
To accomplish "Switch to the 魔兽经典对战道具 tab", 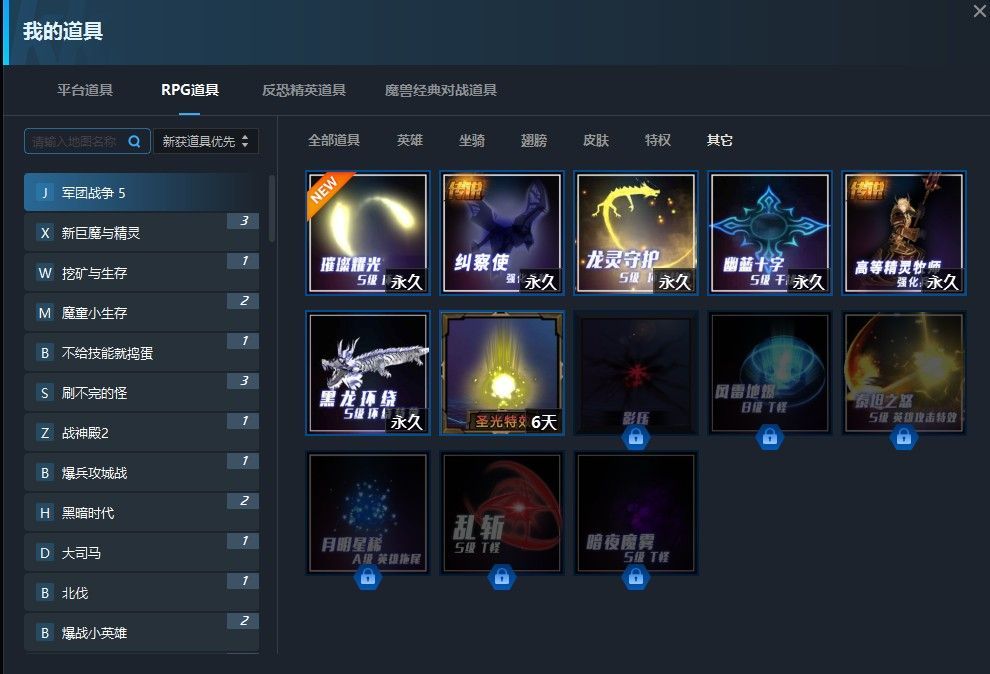I will [x=441, y=90].
